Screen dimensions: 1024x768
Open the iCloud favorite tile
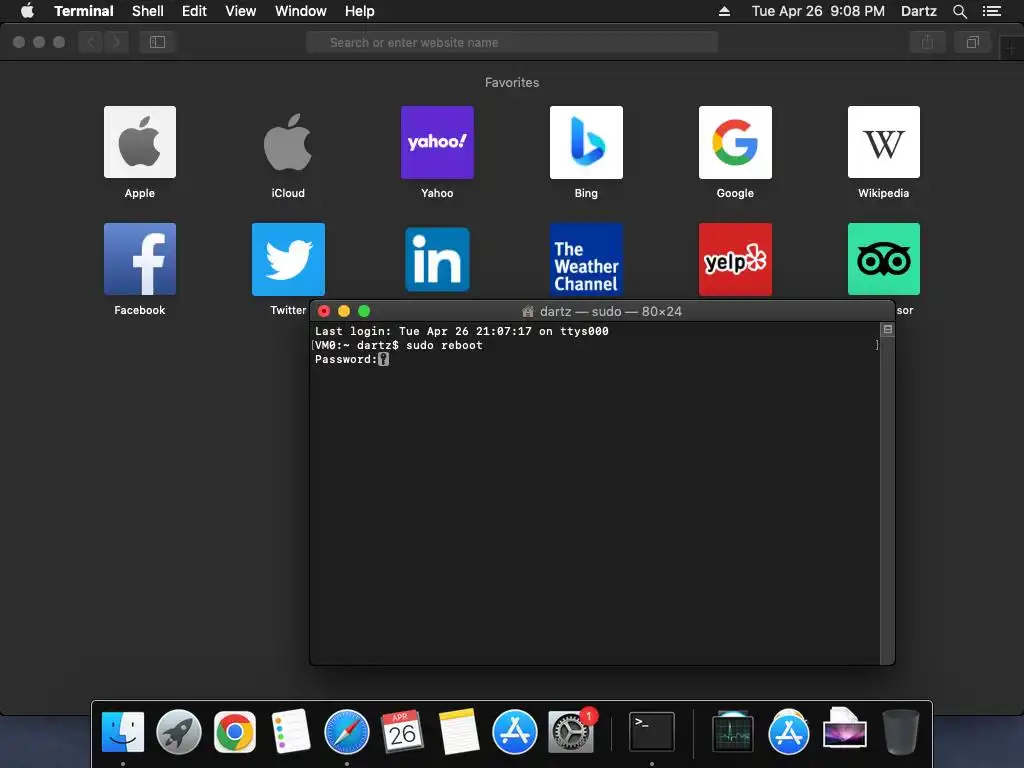288,142
